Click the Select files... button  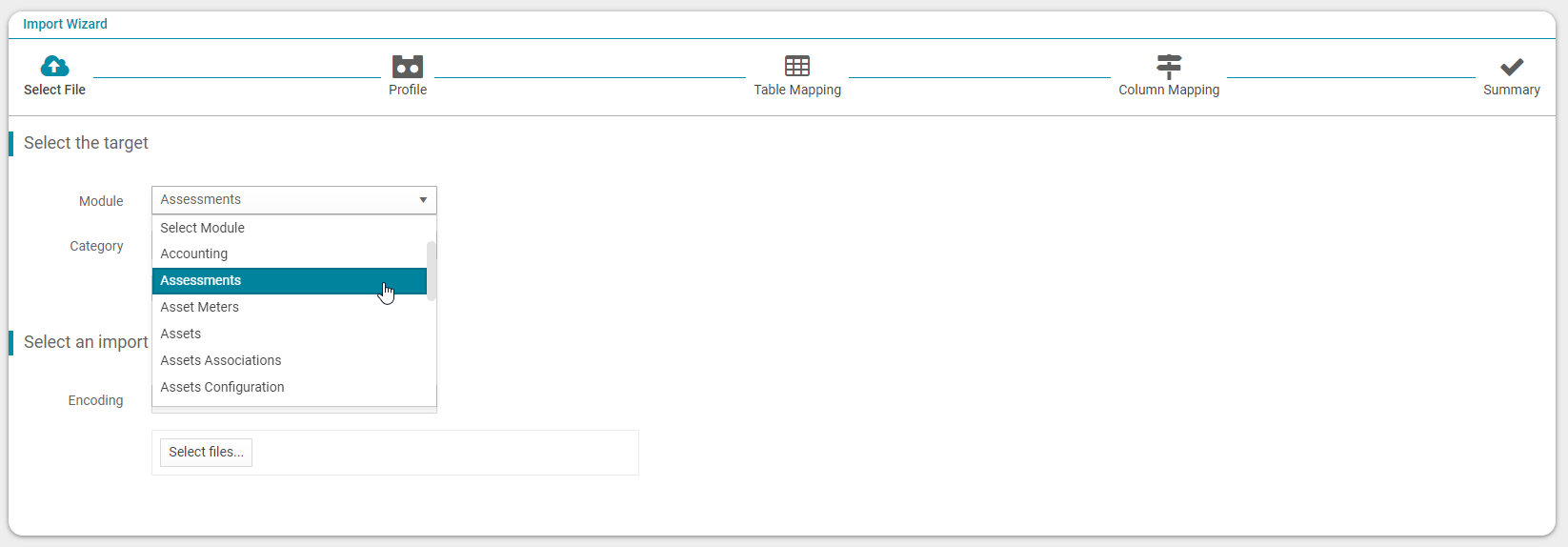(x=206, y=452)
